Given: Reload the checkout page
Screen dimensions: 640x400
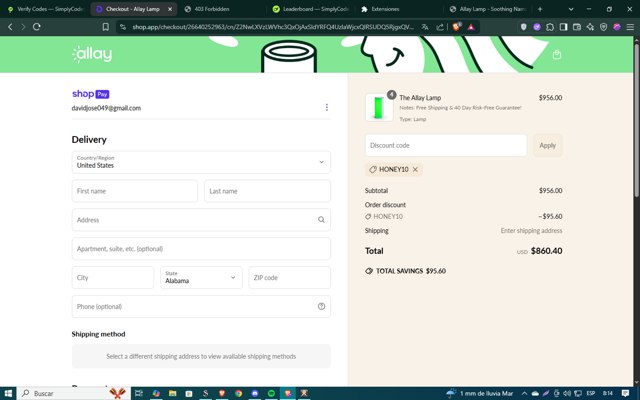Looking at the screenshot, I should tap(37, 27).
